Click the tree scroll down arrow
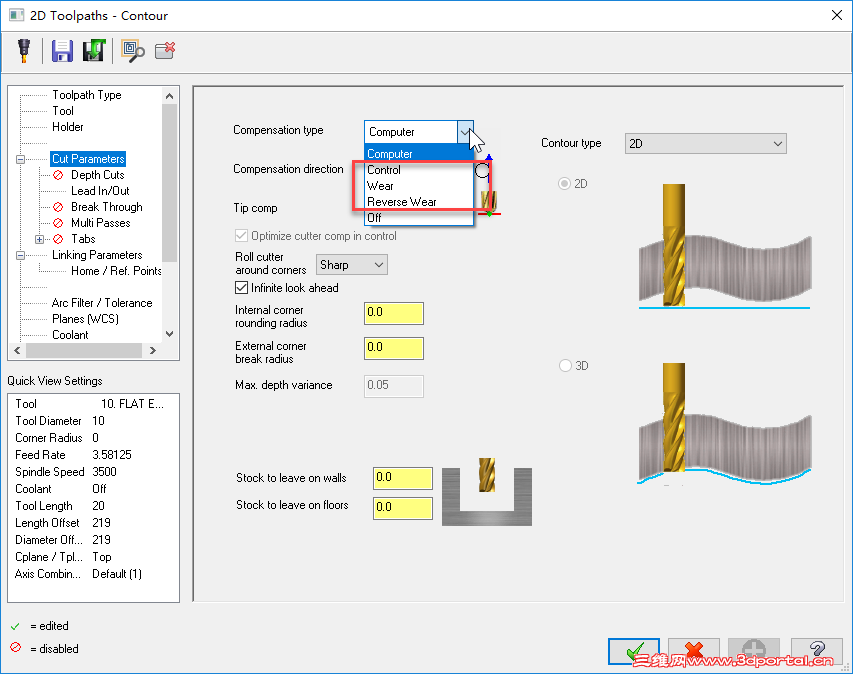The width and height of the screenshot is (853, 674). [170, 334]
